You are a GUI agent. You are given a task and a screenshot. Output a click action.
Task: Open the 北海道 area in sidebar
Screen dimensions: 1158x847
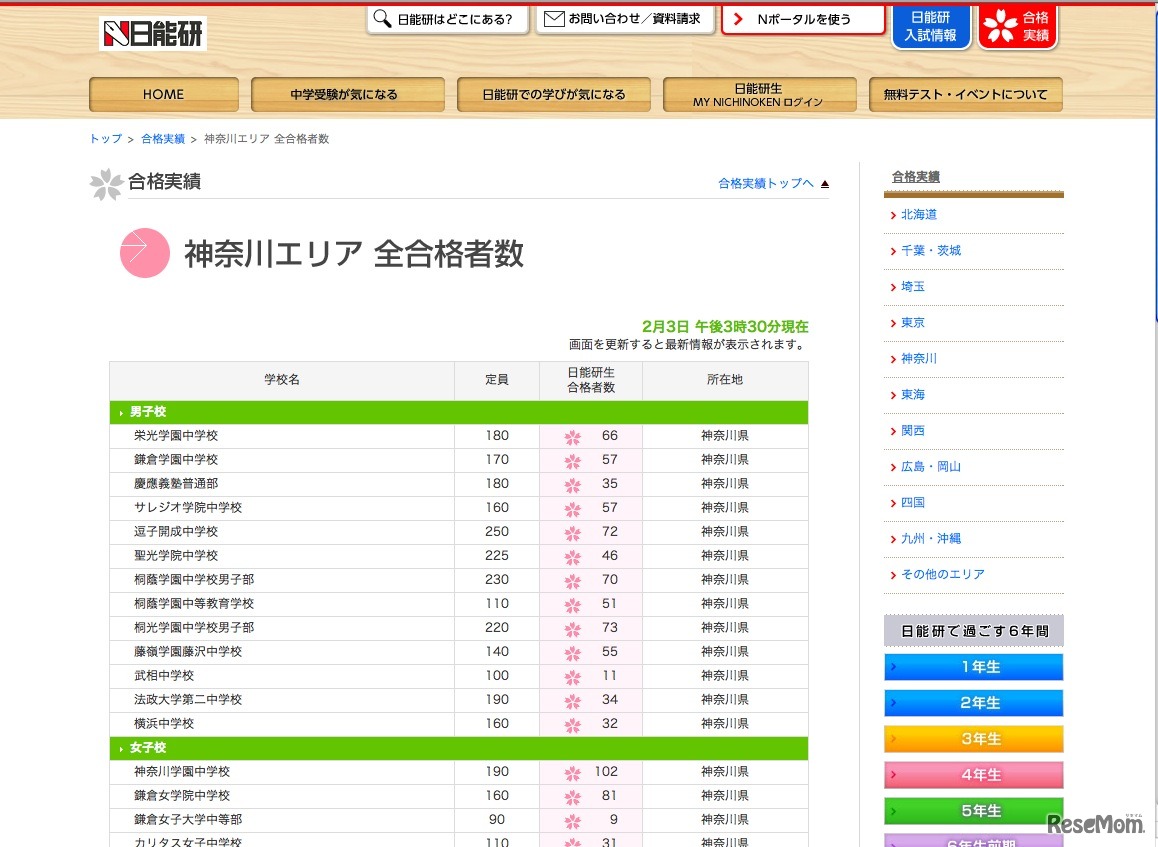pos(918,215)
